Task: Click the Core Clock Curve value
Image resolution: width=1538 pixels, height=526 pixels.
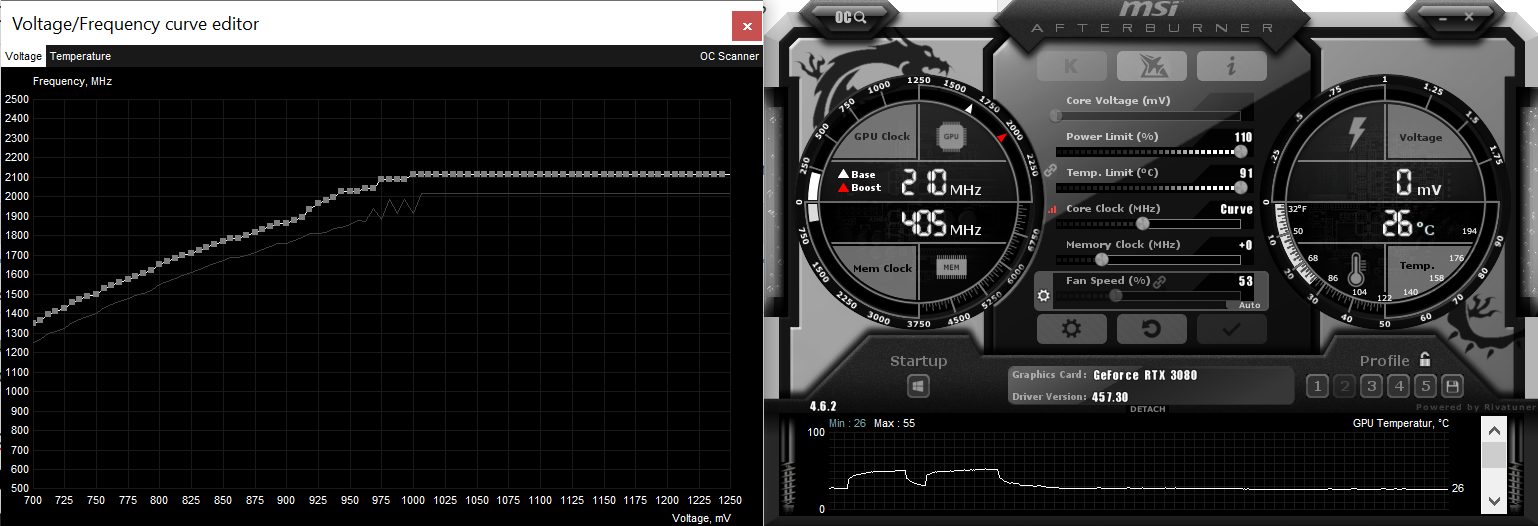Action: [1236, 209]
